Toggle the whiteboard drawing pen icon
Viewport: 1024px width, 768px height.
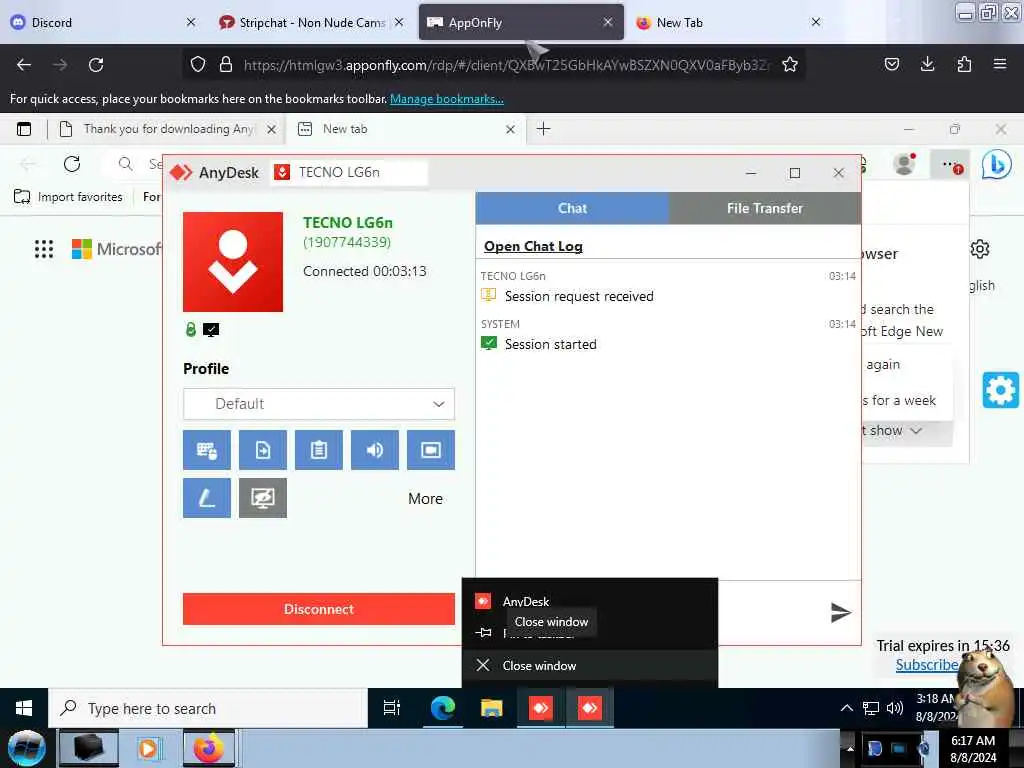[206, 498]
